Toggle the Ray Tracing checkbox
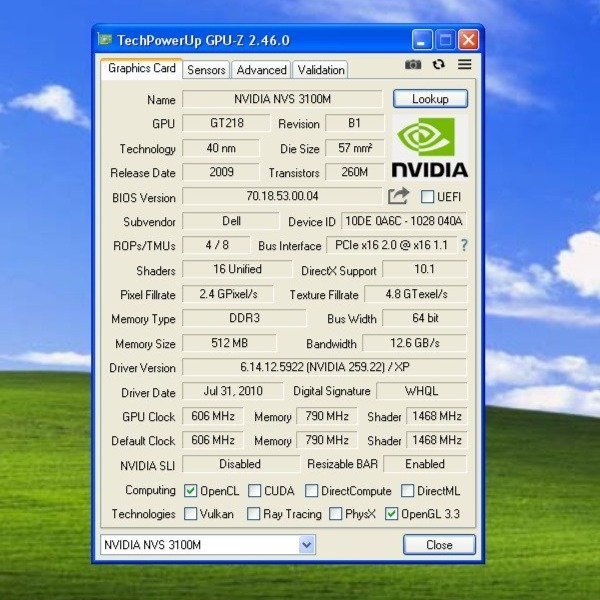 253,514
